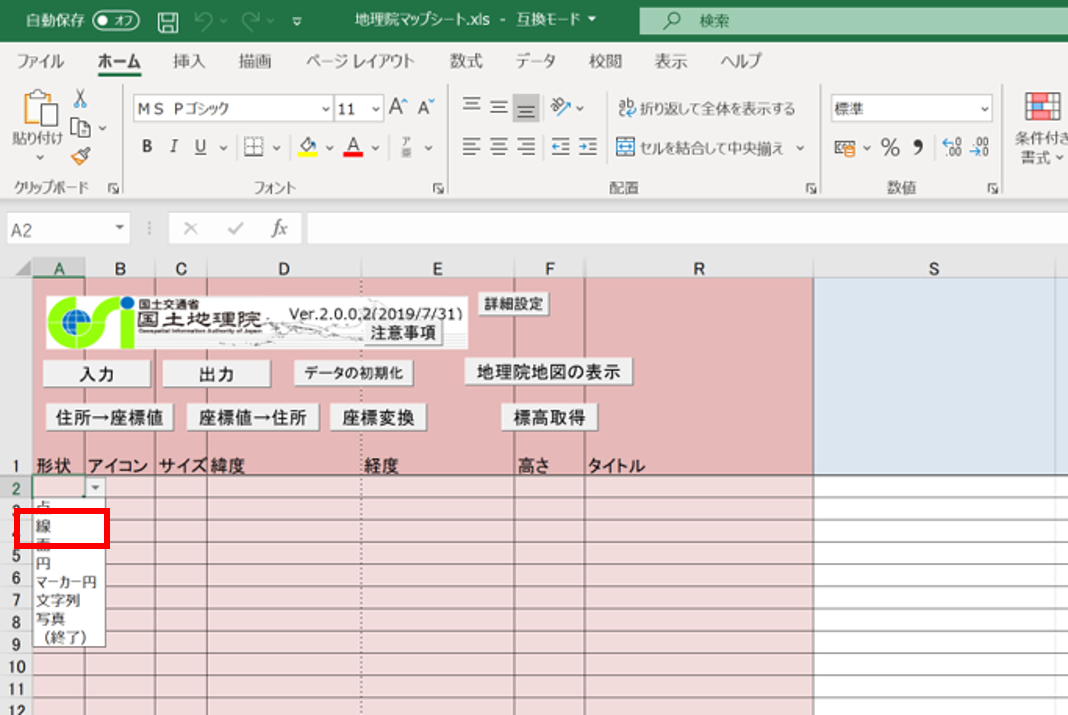1068x715 pixels.
Task: Click the 地理院地図の表示 button
Action: (x=548, y=372)
